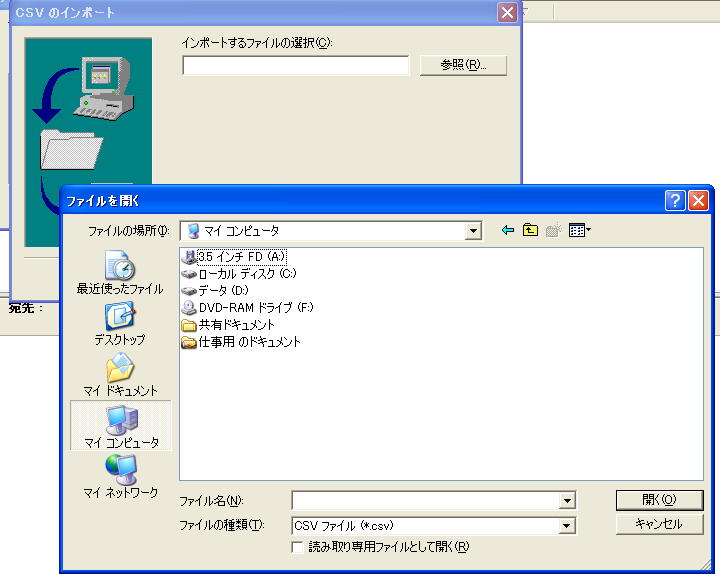The image size is (720, 574).
Task: Select the DVD-RAM ドライブ (F:) icon
Action: 189,307
